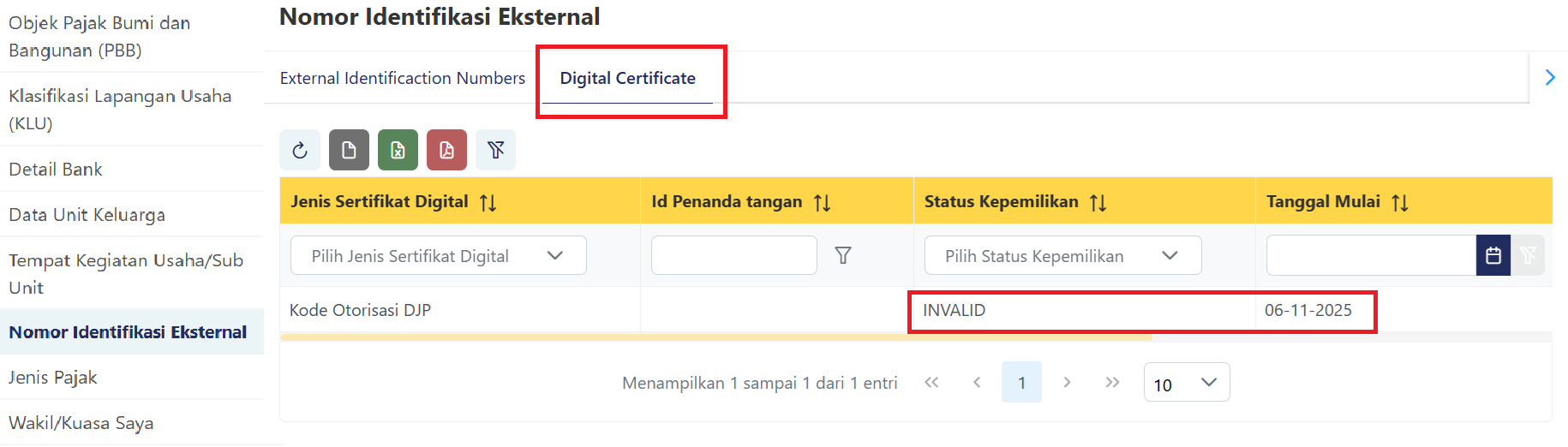Image resolution: width=1568 pixels, height=447 pixels.
Task: Open the Tanggal Mulai calendar picker
Action: [x=1493, y=255]
